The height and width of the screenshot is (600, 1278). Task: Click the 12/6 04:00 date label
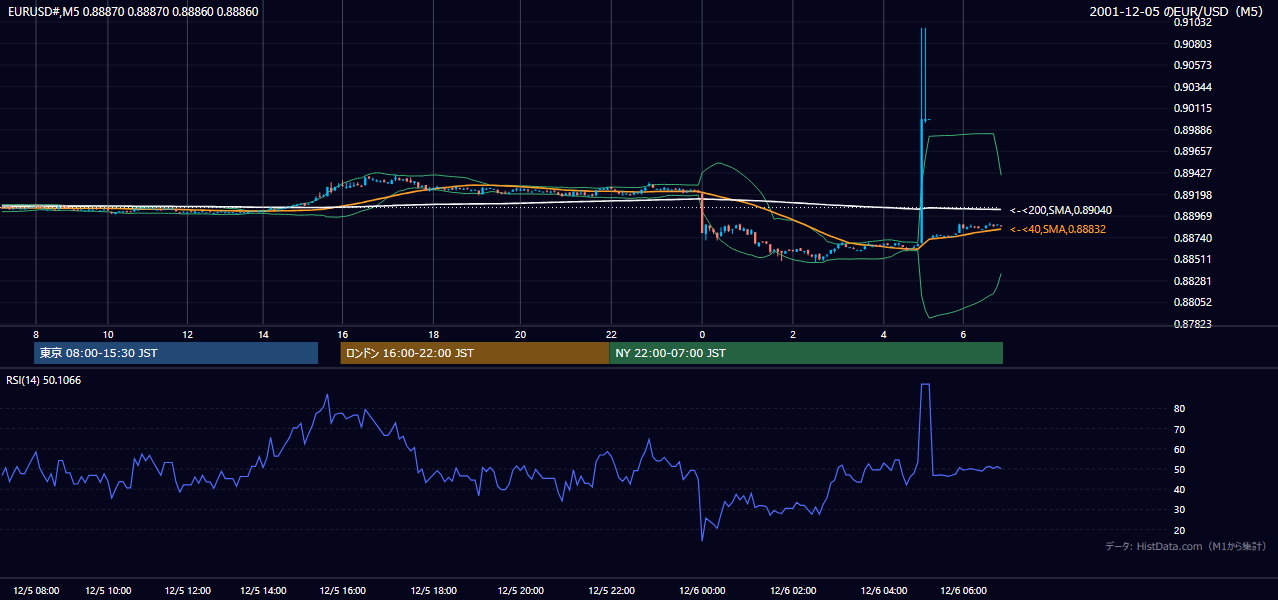click(884, 590)
